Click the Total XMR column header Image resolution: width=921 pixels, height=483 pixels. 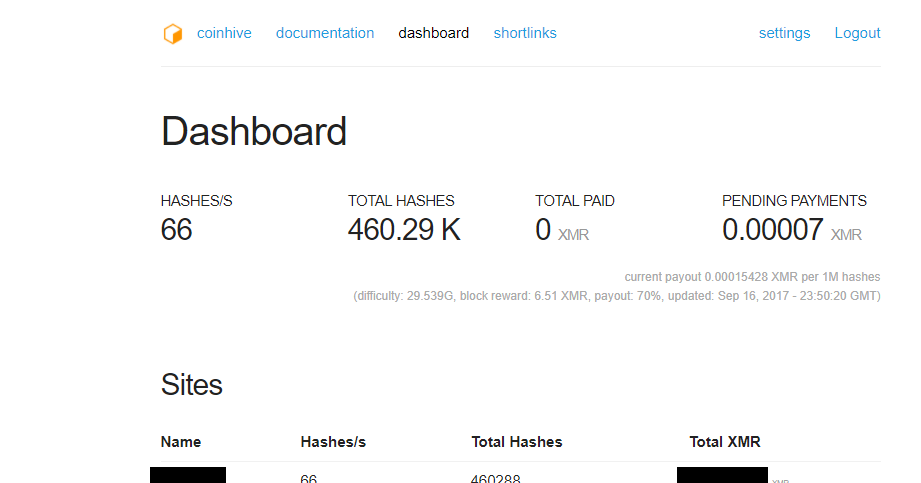725,442
